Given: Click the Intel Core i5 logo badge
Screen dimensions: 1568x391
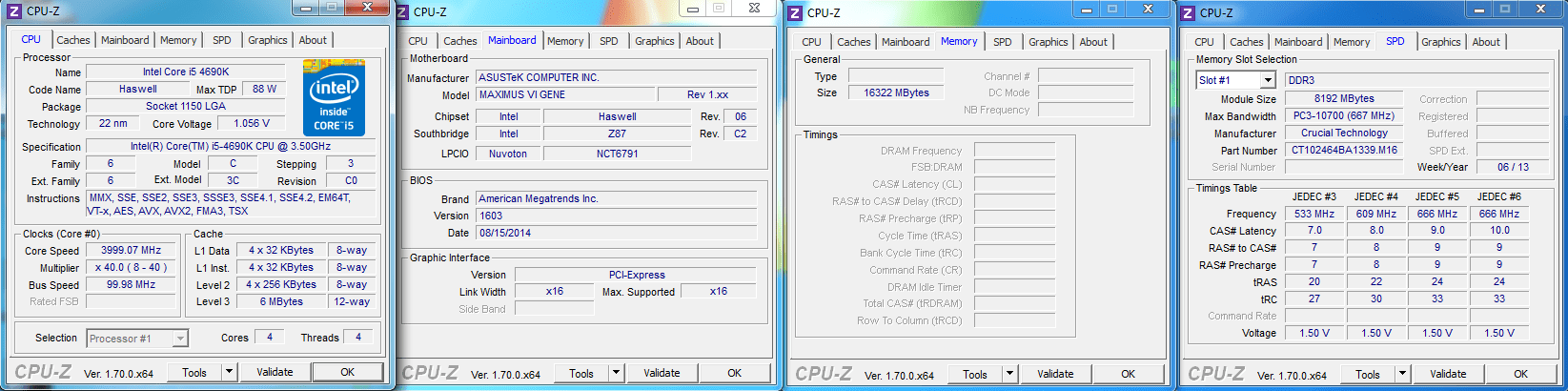Looking at the screenshot, I should pyautogui.click(x=334, y=97).
